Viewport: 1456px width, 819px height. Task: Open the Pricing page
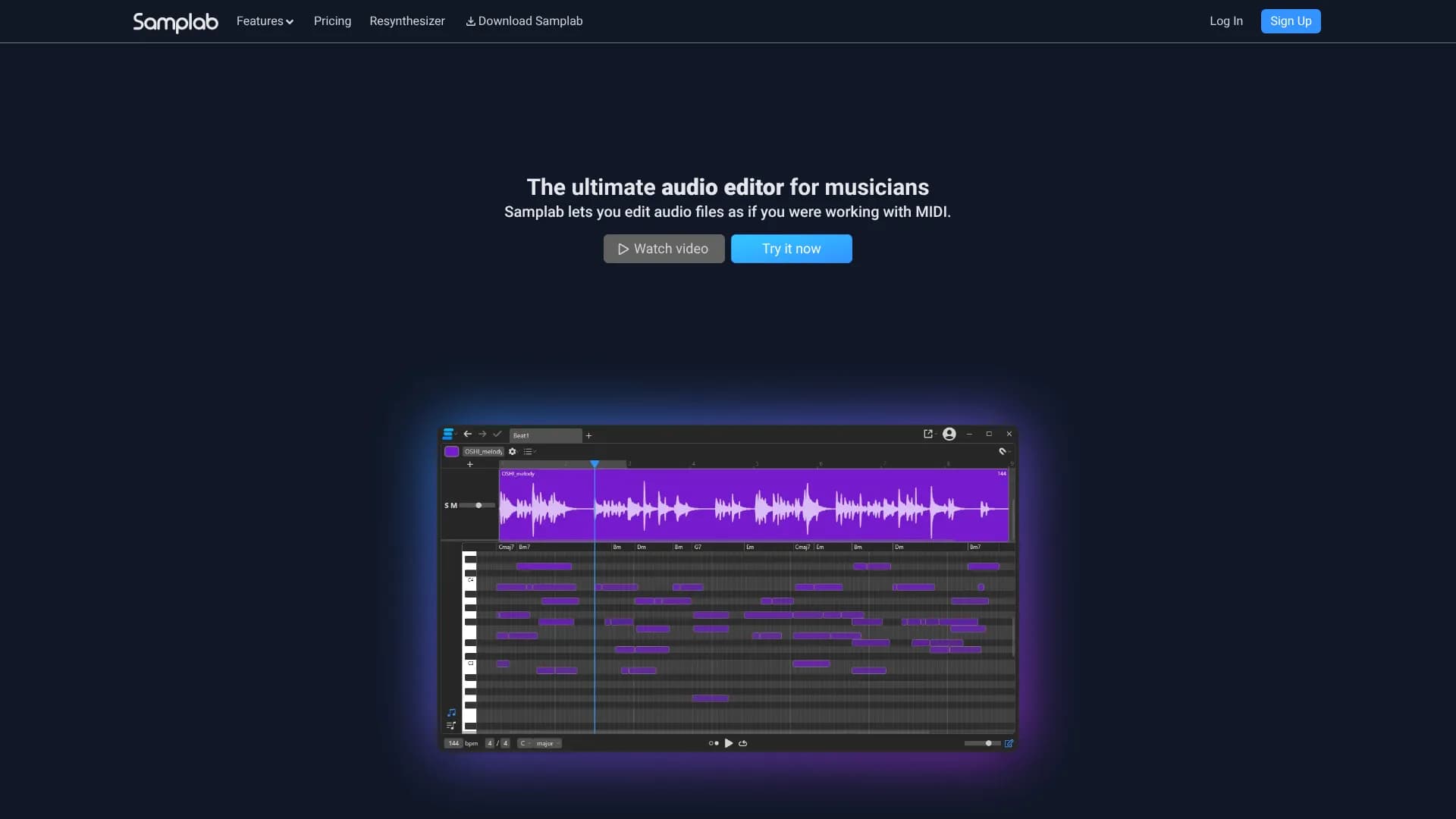point(332,21)
